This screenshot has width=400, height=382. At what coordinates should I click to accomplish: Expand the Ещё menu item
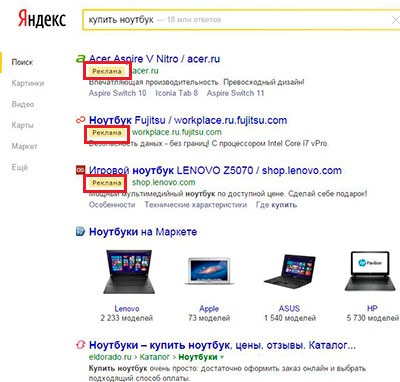pos(20,167)
